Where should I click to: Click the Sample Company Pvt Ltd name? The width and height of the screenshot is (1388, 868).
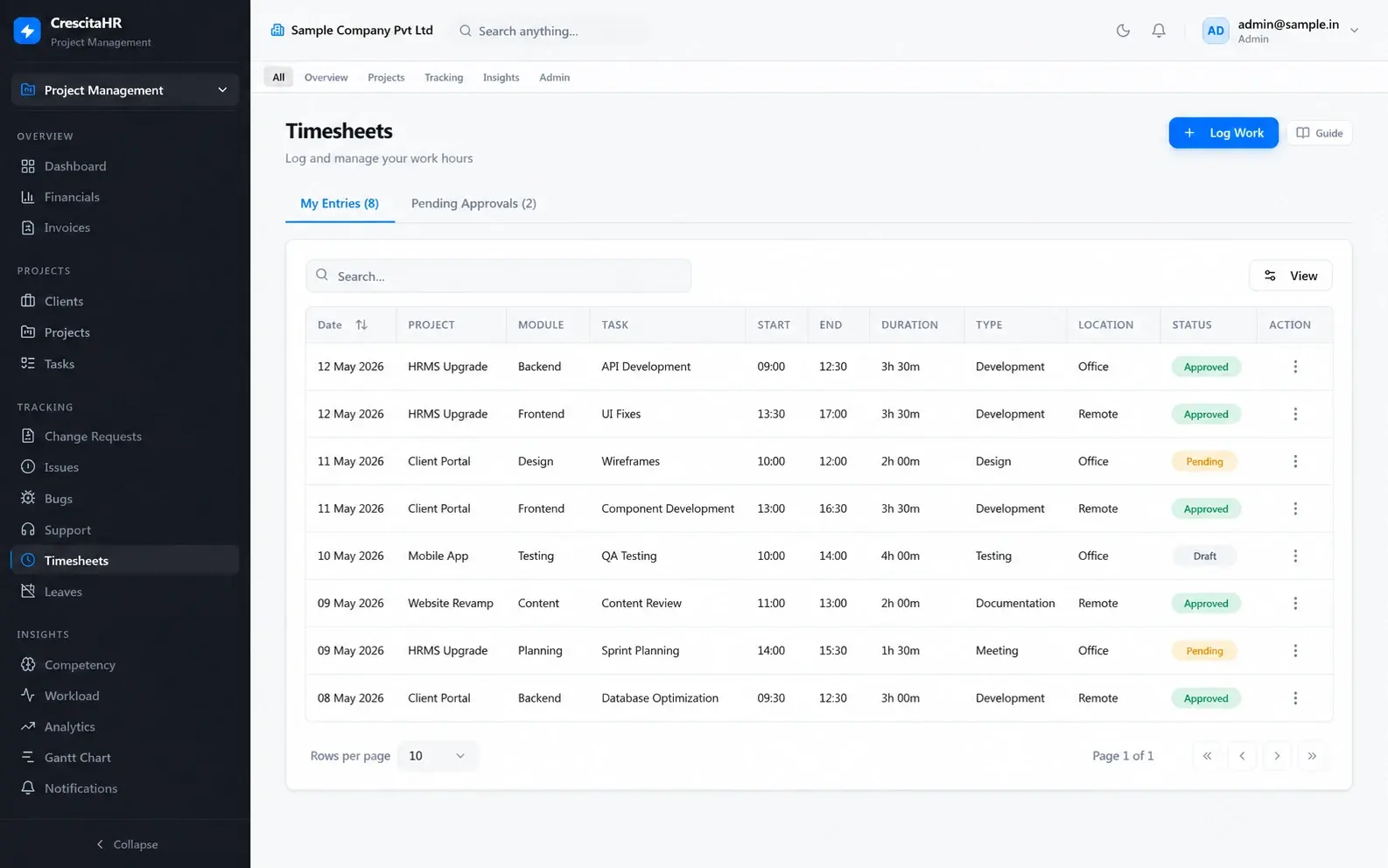point(361,31)
